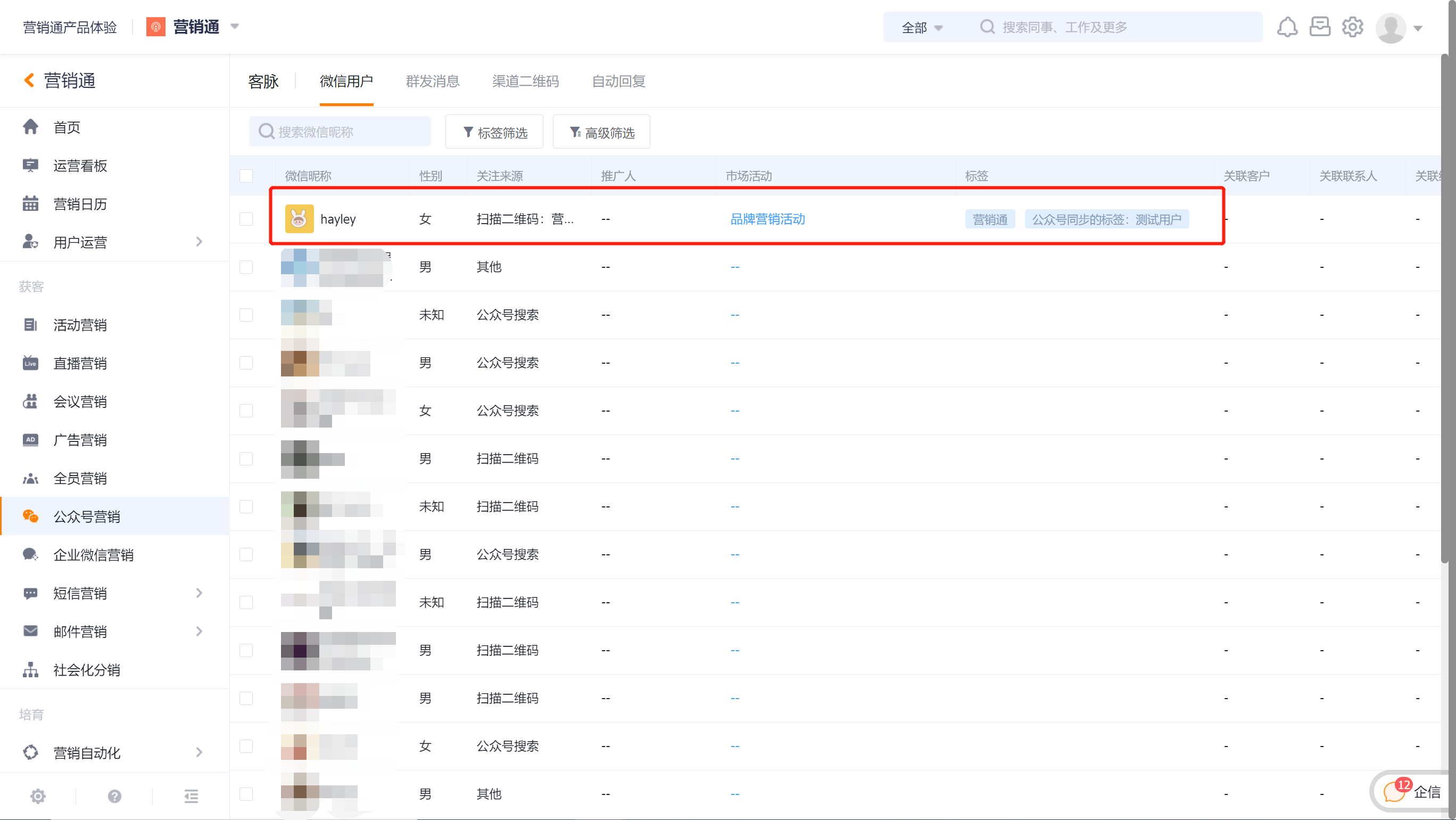Click the 市场活动 column header

749,176
